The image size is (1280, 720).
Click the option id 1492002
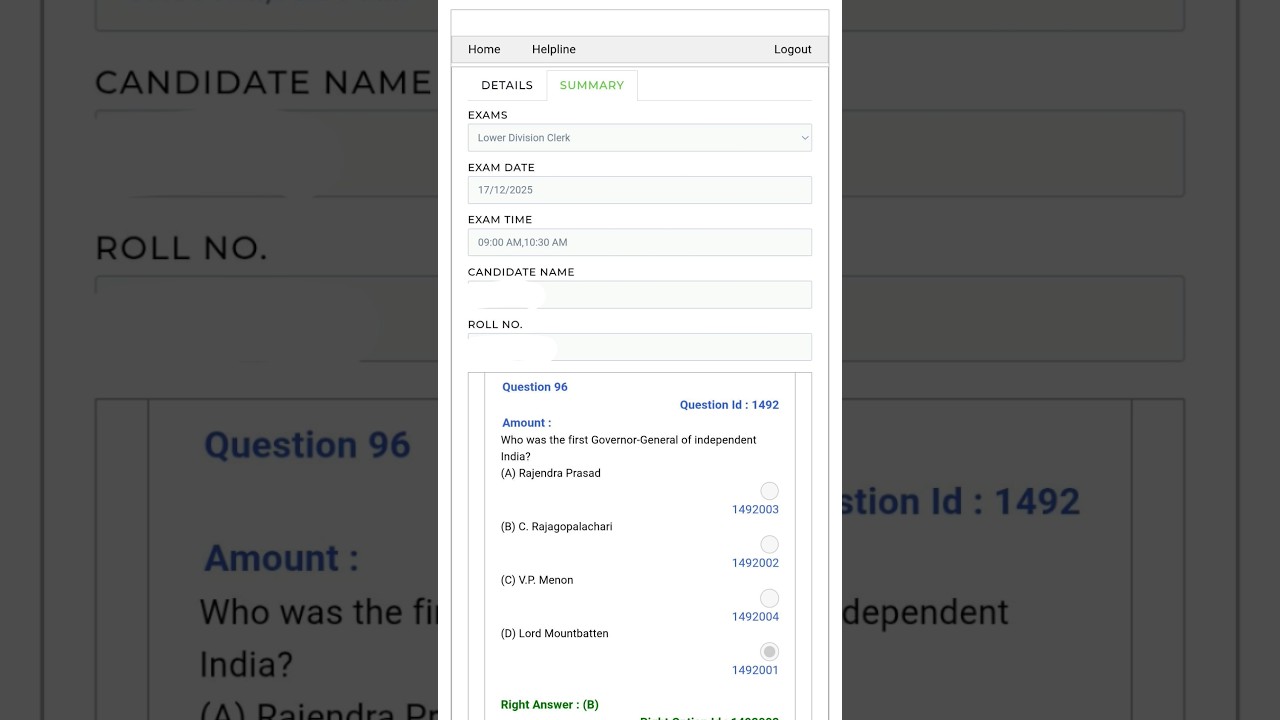pos(755,563)
